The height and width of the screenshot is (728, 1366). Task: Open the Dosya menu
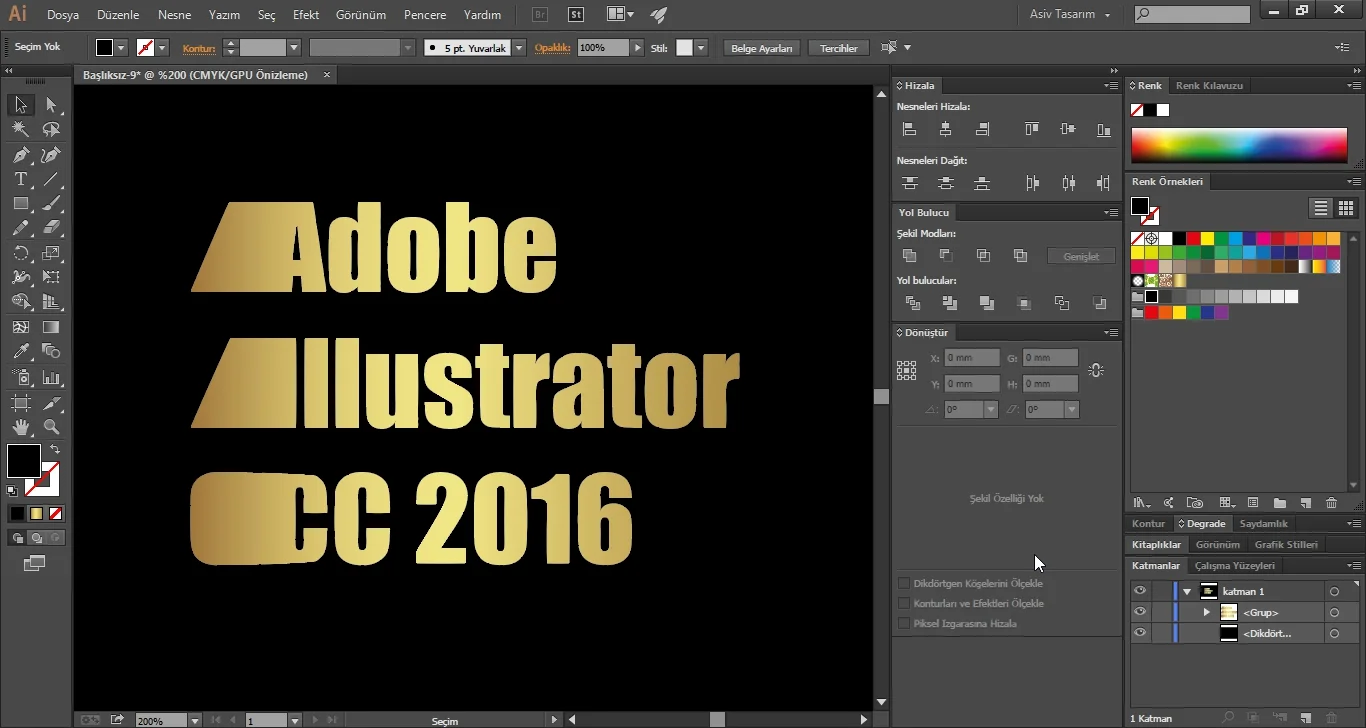(63, 15)
